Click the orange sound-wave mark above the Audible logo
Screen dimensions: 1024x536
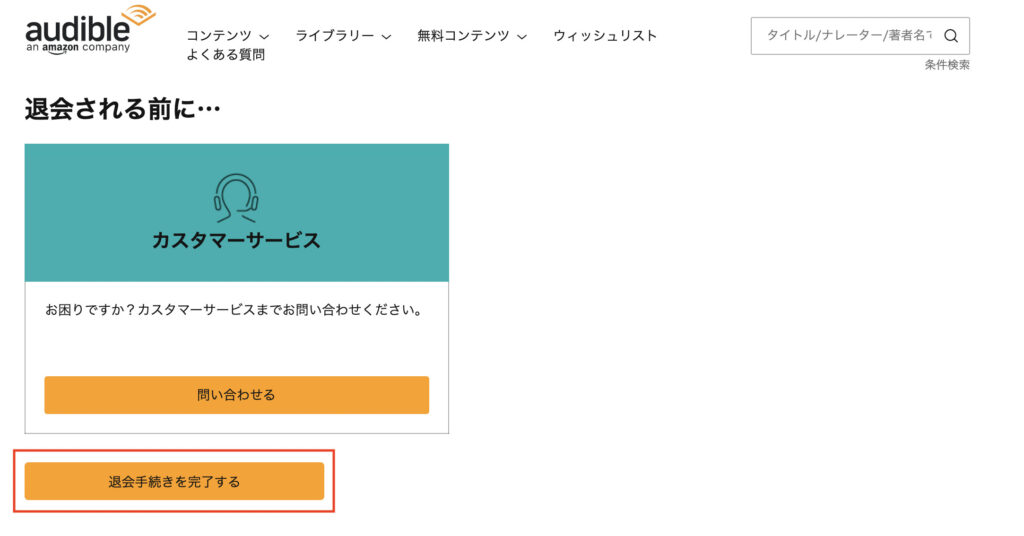tap(138, 16)
